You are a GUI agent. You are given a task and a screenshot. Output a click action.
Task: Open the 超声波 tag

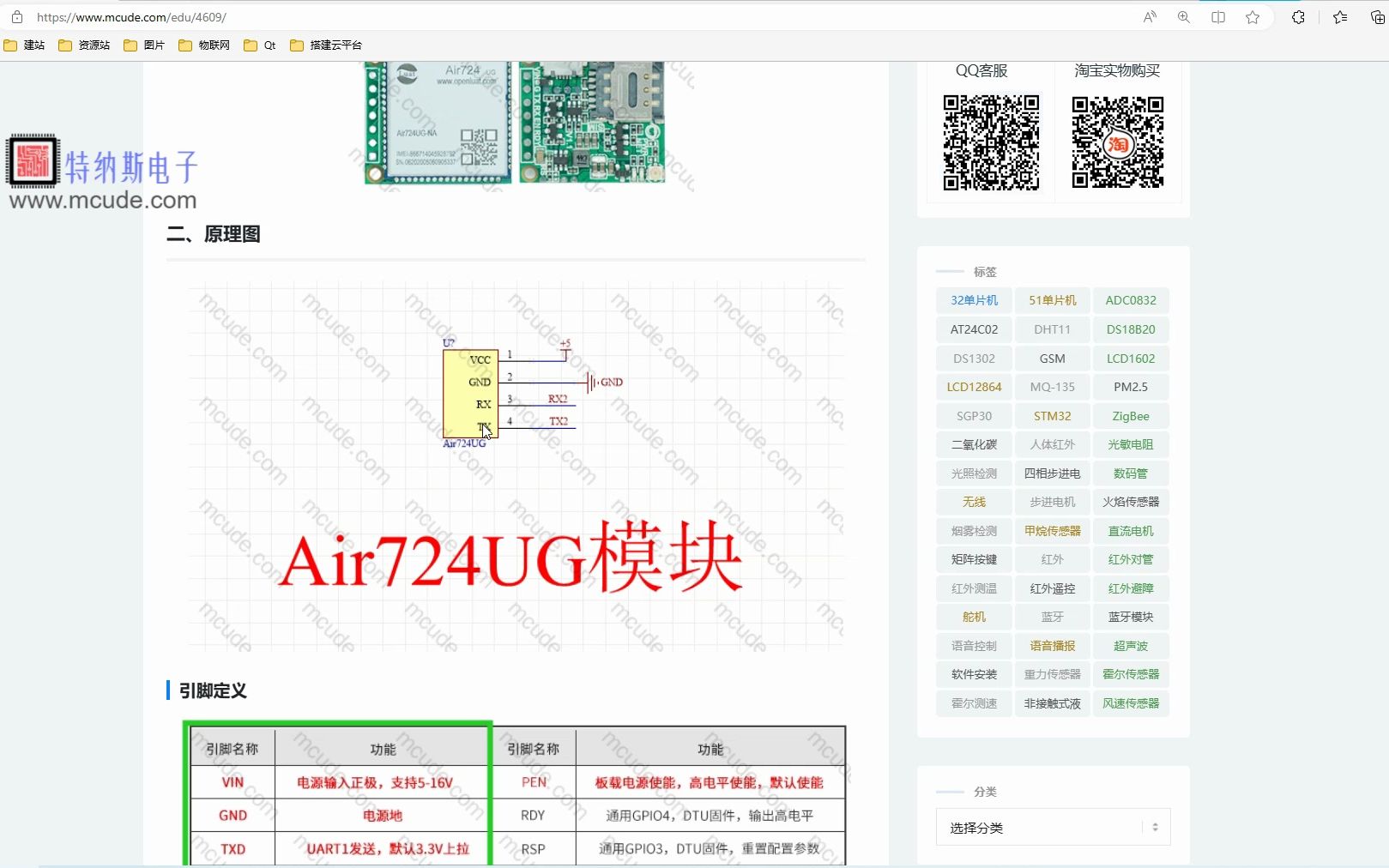[1131, 646]
